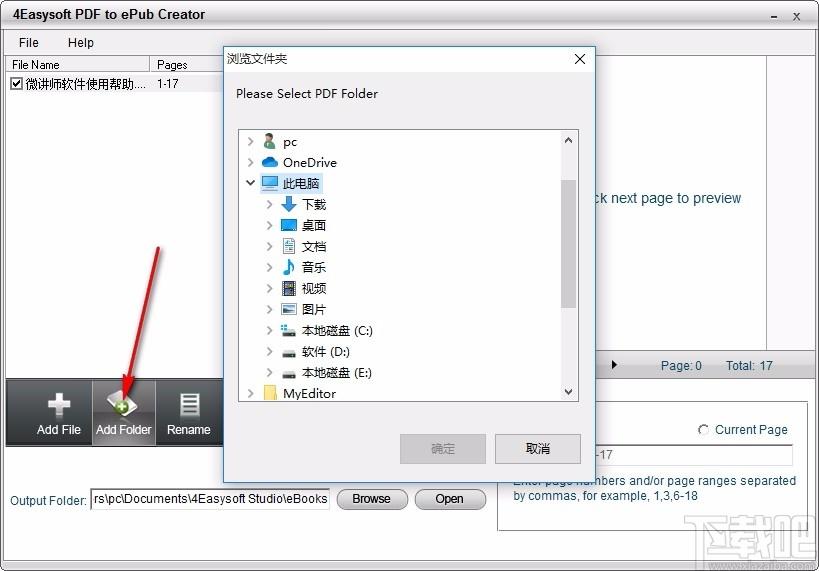The image size is (819, 571).
Task: Select the pc user folder icon
Action: (270, 142)
